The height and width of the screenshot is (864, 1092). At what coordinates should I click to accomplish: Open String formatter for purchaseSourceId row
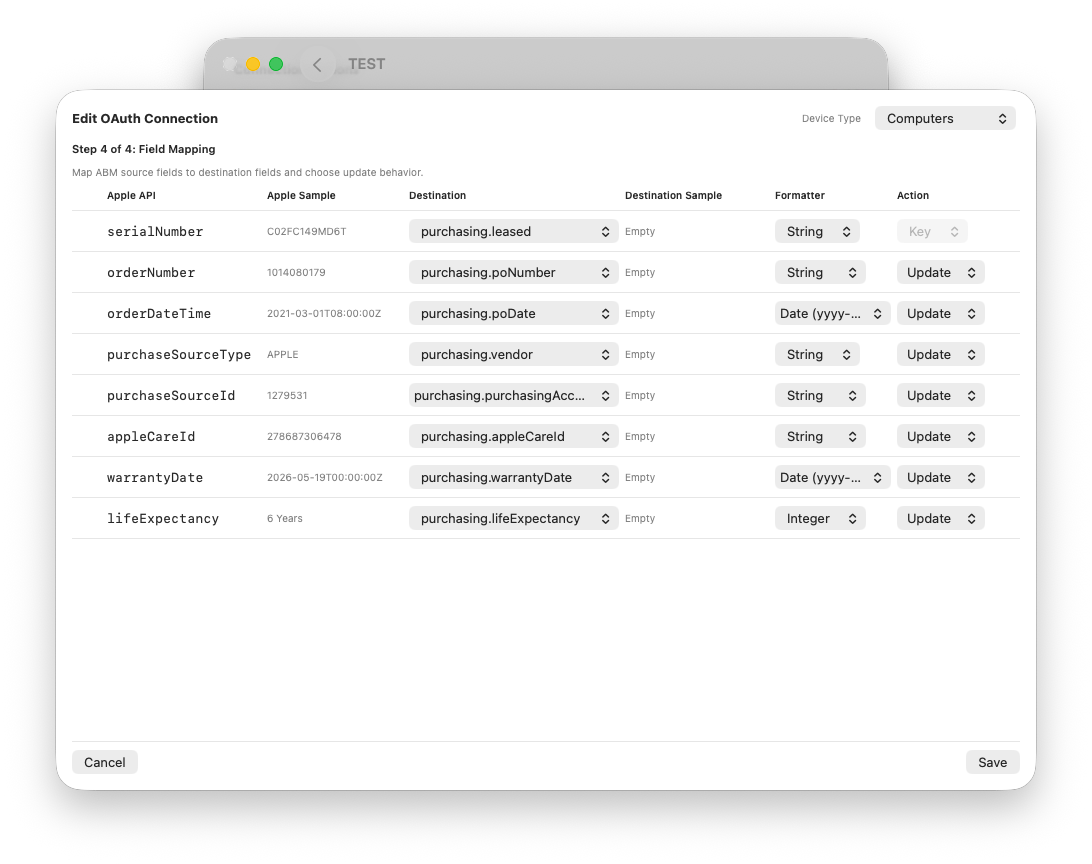(820, 395)
